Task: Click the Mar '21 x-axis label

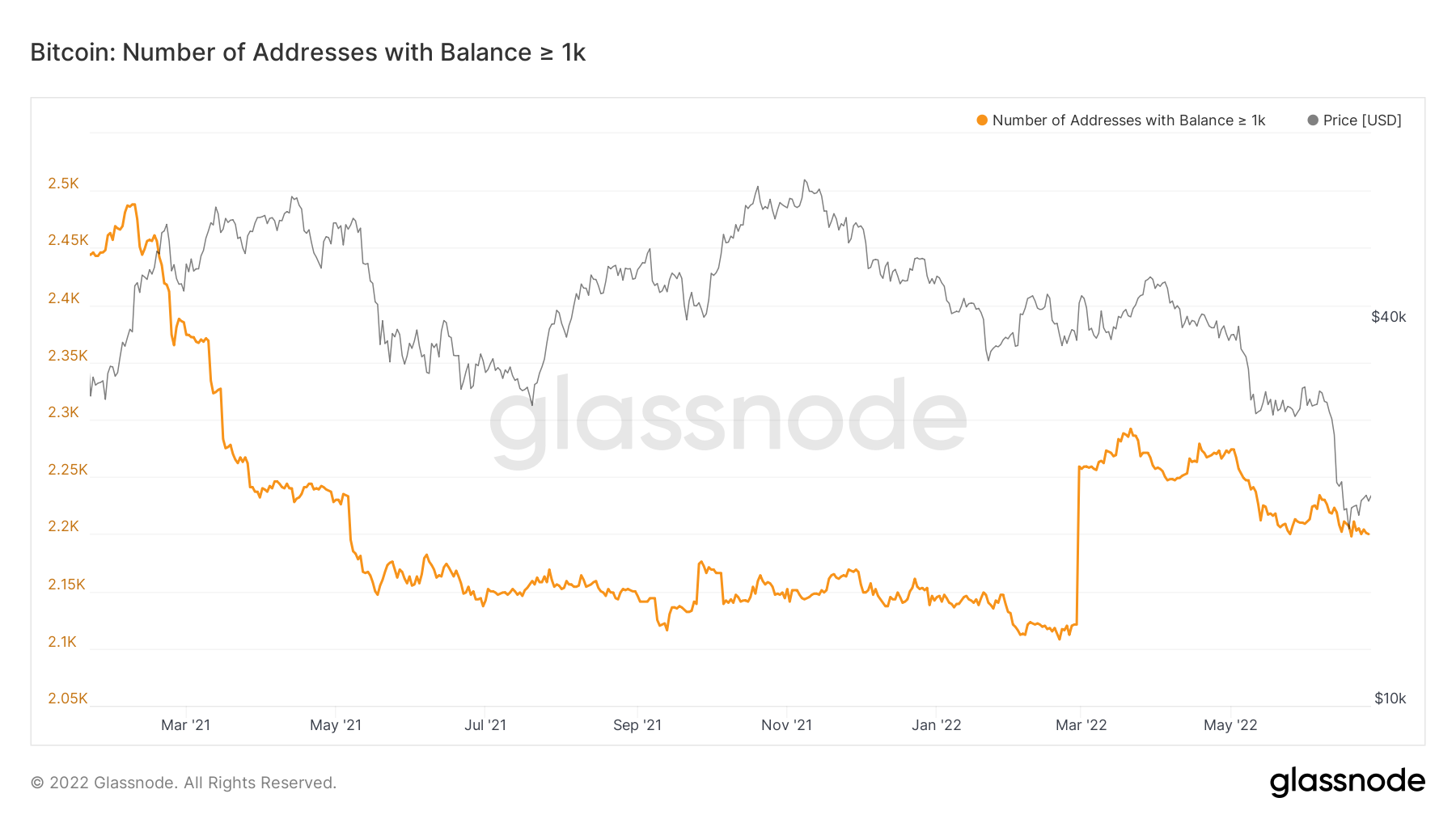Action: [x=185, y=725]
